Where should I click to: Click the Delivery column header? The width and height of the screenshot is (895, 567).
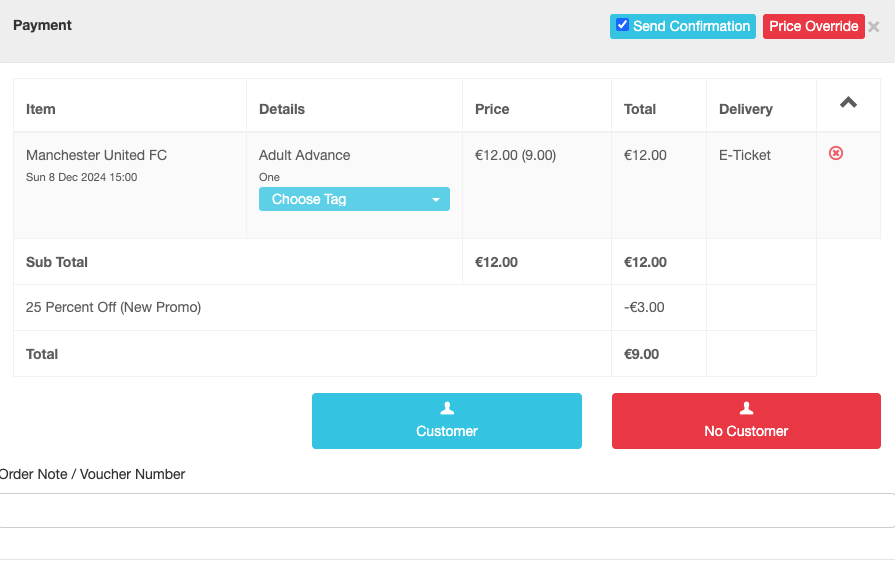click(x=746, y=109)
